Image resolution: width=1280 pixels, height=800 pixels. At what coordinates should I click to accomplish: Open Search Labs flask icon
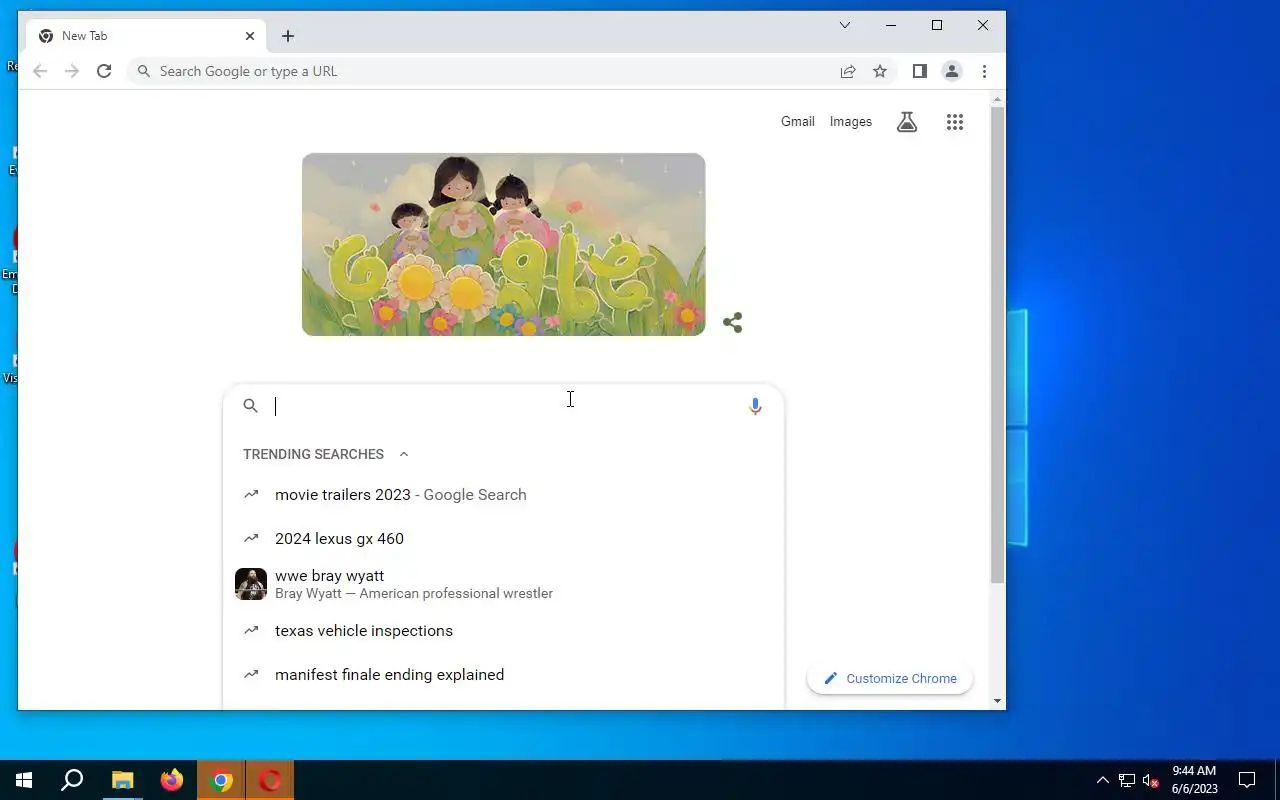tap(907, 122)
